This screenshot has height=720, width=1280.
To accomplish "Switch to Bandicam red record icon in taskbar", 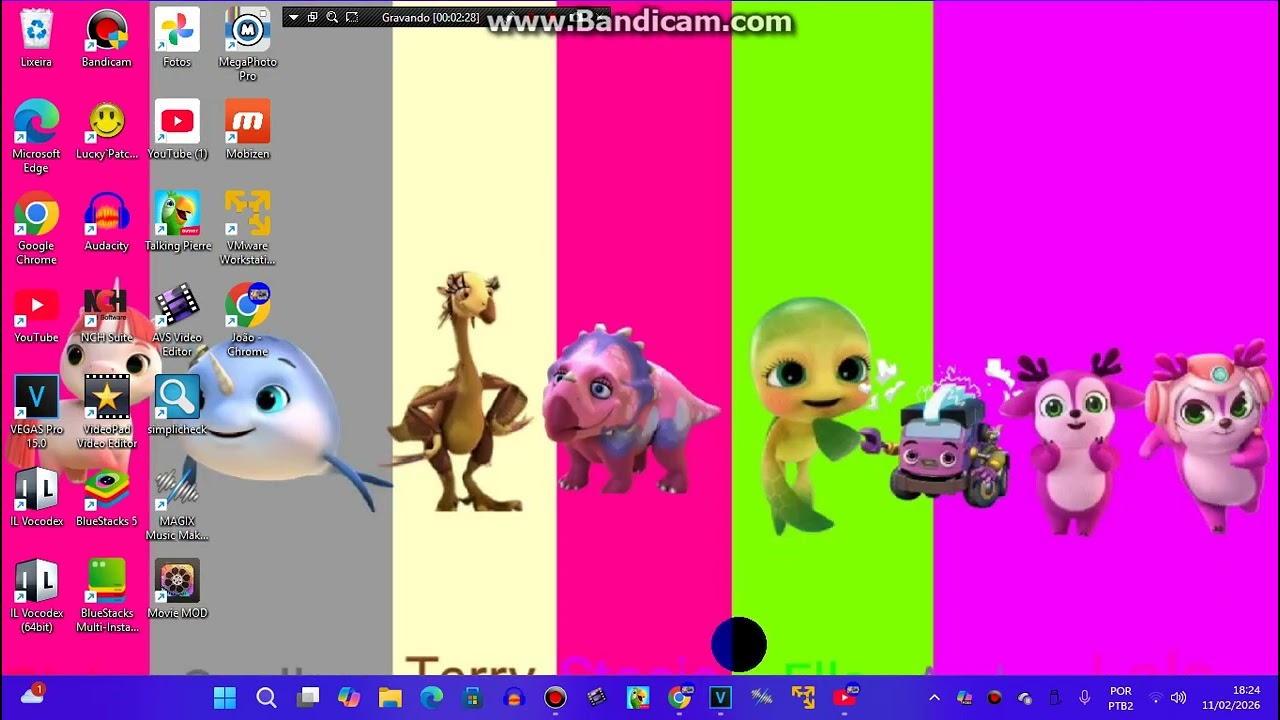I will pos(555,697).
